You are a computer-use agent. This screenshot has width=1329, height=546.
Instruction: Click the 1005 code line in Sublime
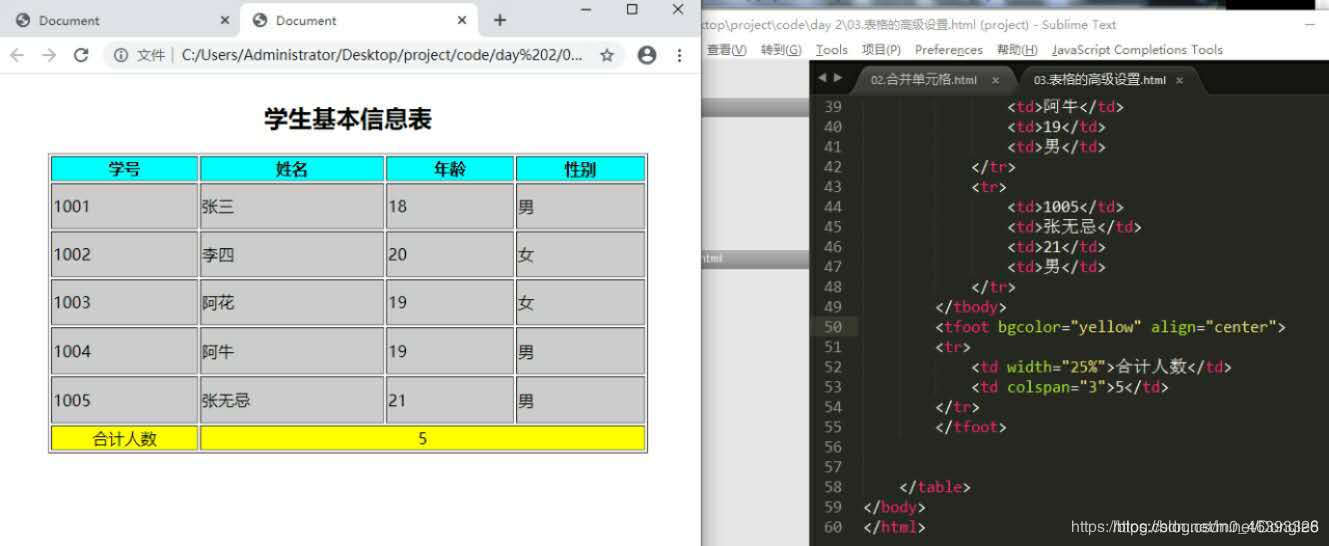click(x=1066, y=207)
